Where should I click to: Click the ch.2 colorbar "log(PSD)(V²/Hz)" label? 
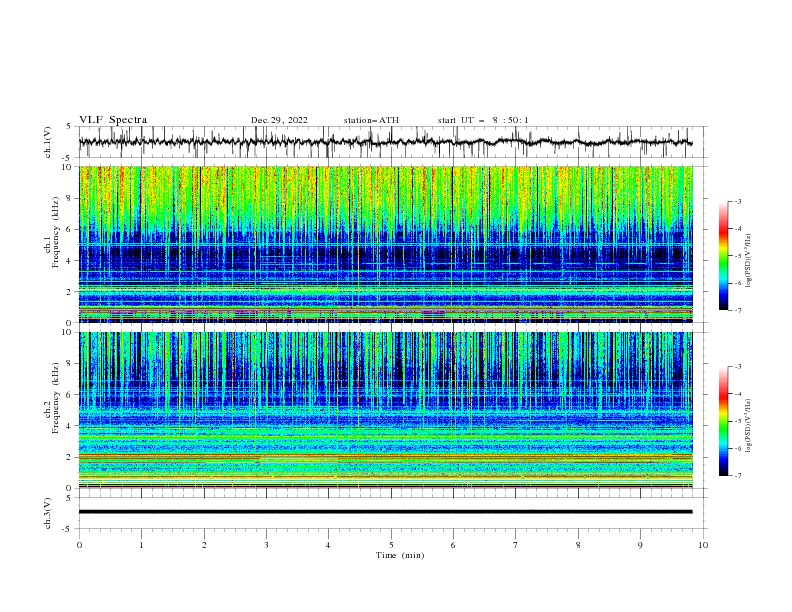point(749,426)
